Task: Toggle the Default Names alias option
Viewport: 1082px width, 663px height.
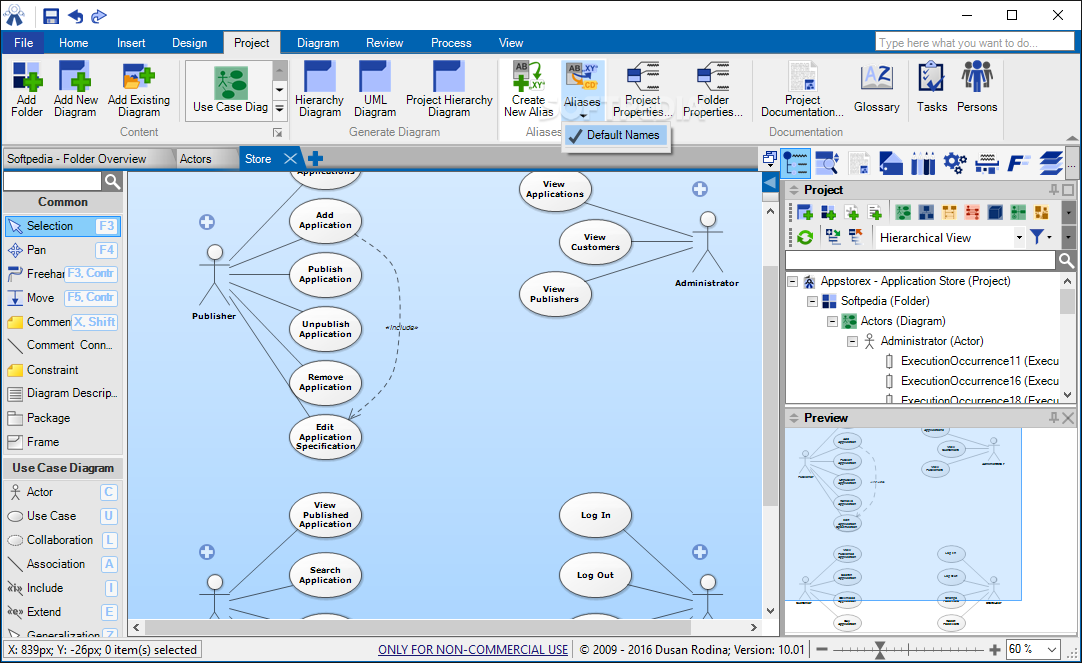Action: [616, 135]
